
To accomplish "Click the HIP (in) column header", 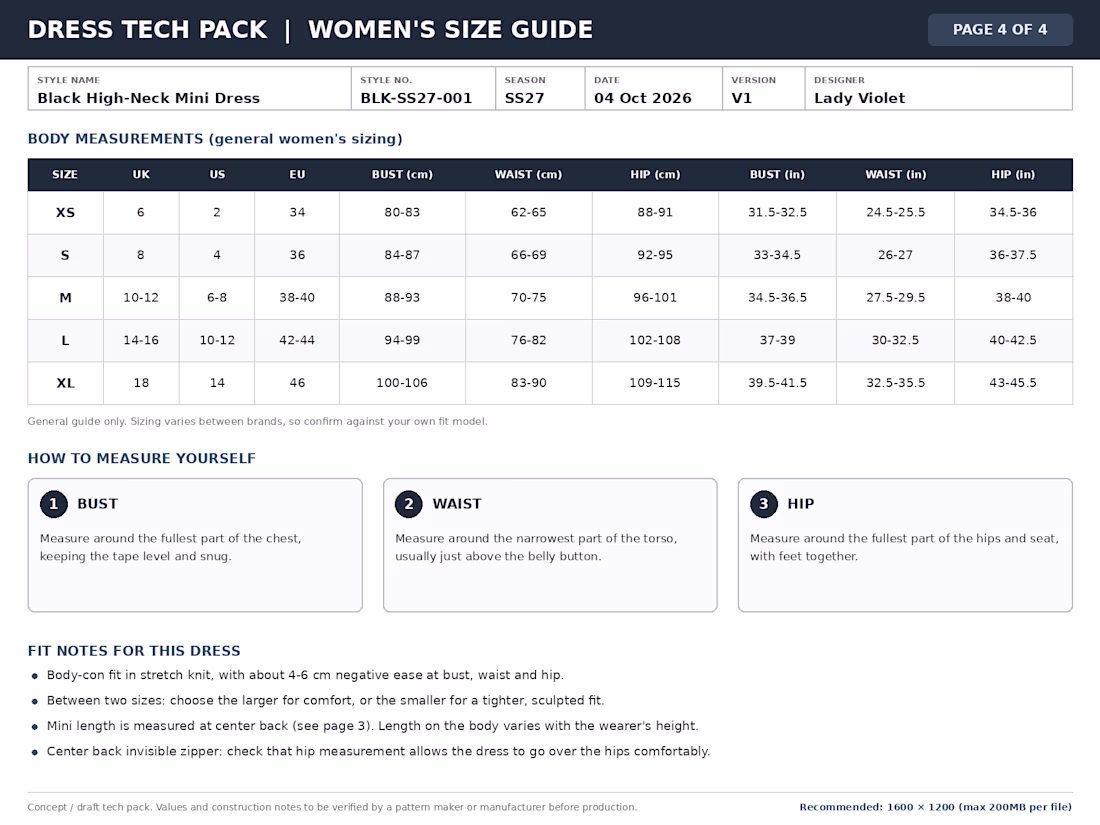I will (x=1013, y=175).
